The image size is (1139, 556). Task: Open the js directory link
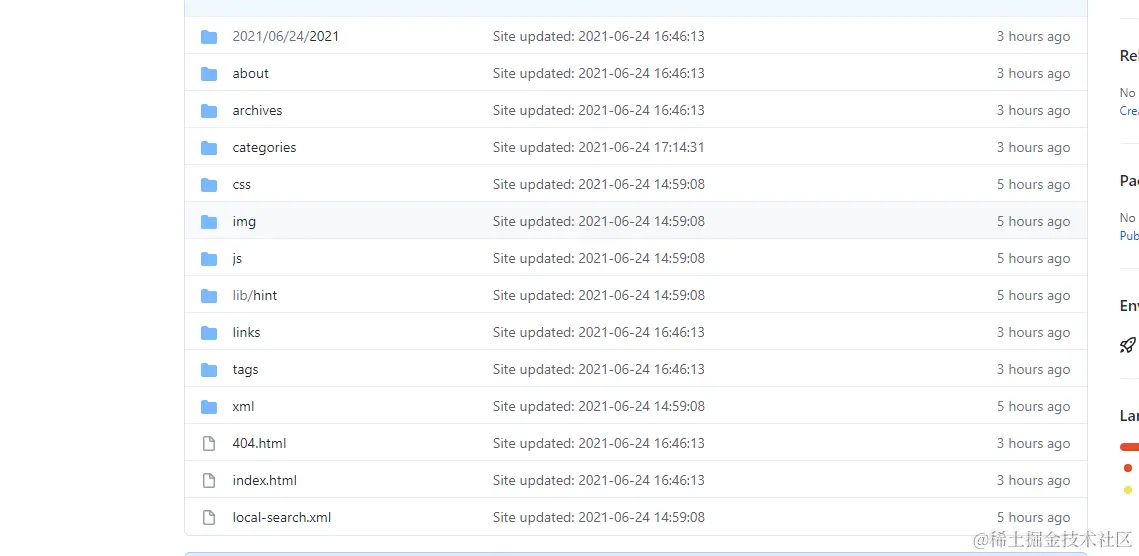click(238, 259)
